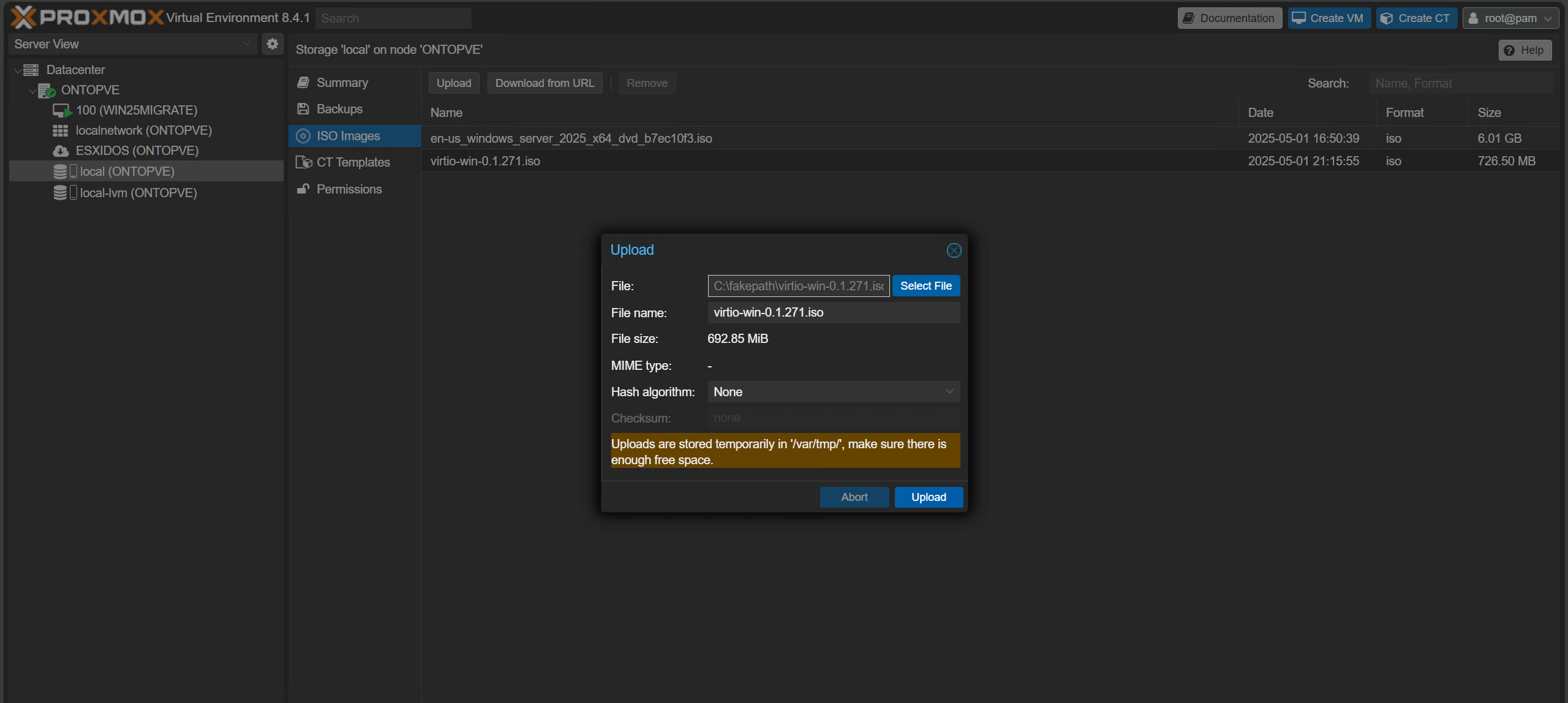Click the Documentation book icon
This screenshot has width=1568, height=703.
click(x=1189, y=18)
